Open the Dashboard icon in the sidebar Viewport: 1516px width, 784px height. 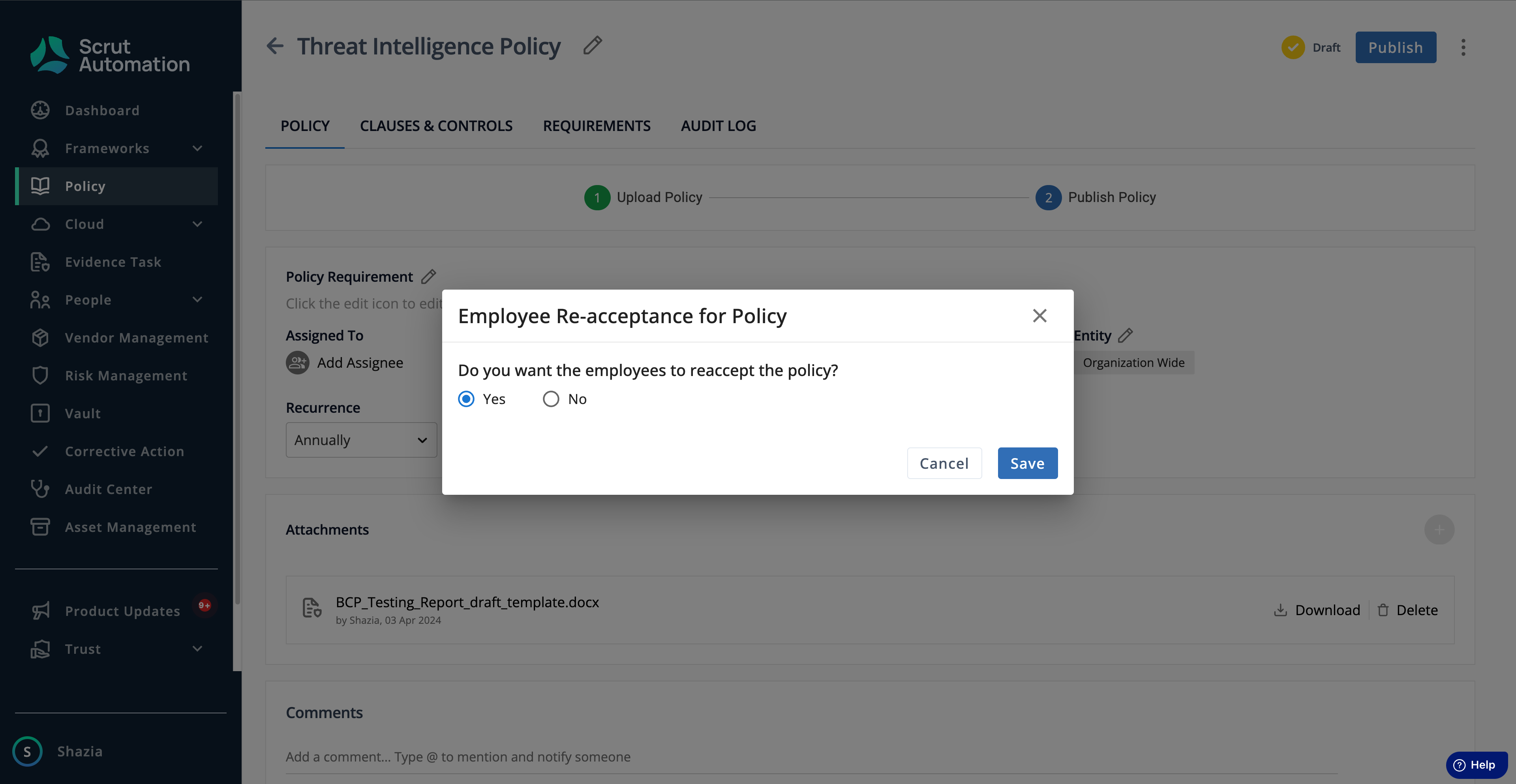tap(40, 110)
